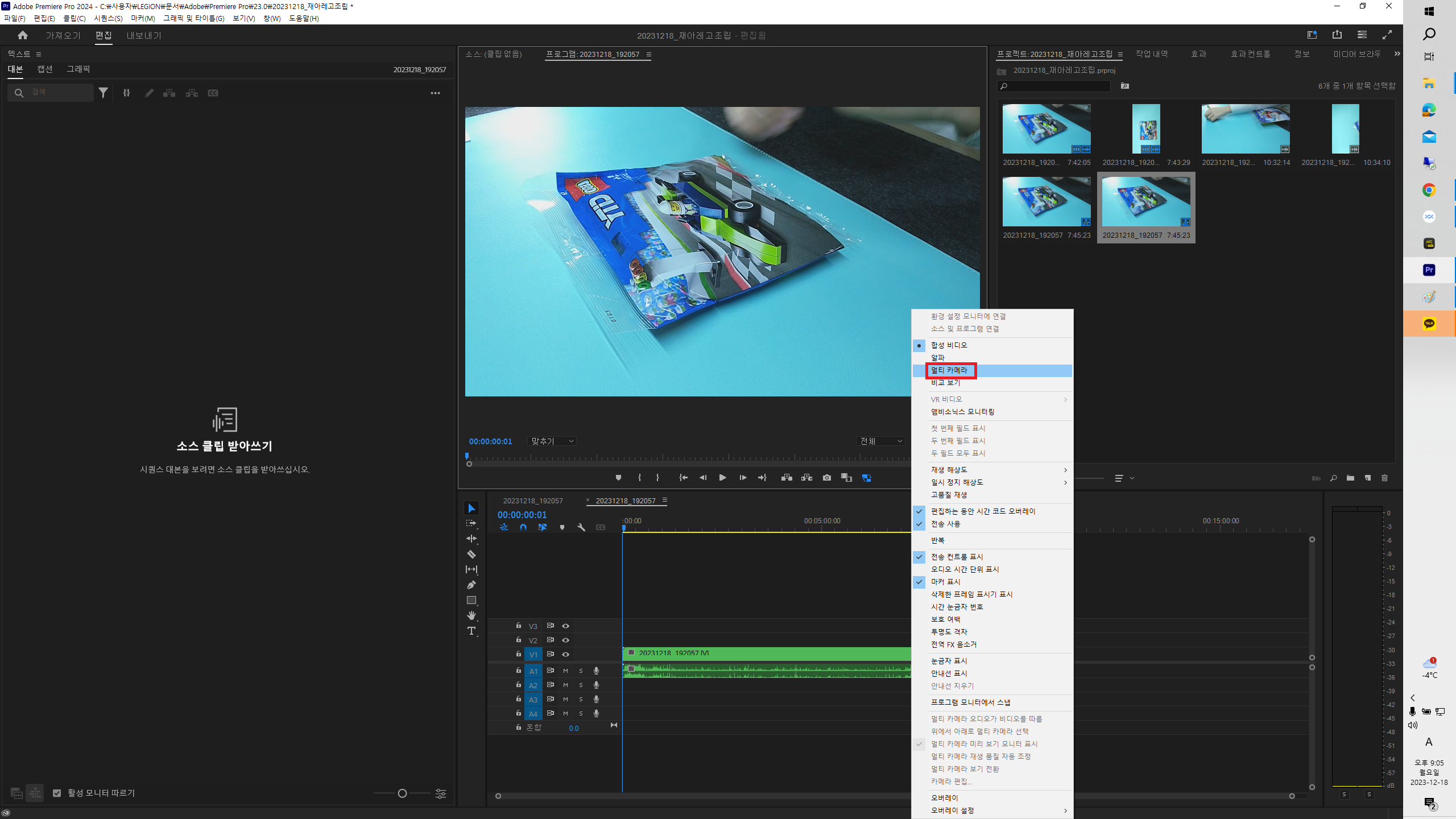Screen dimensions: 1456x819
Task: Select the Razor tool in timeline toolbar
Action: [x=471, y=554]
